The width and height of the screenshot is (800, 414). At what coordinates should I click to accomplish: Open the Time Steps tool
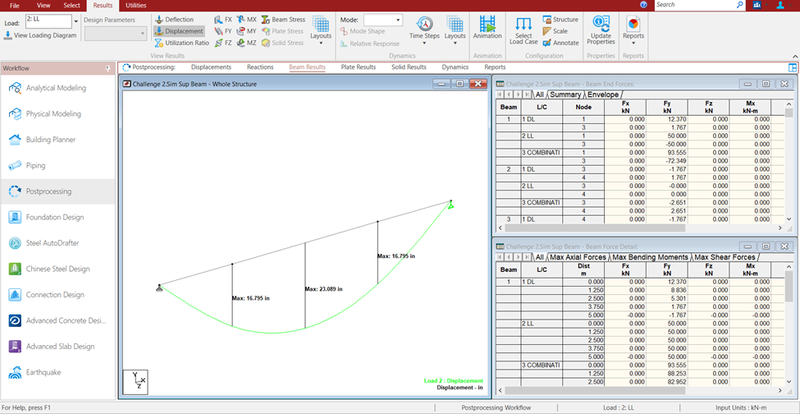pos(424,30)
